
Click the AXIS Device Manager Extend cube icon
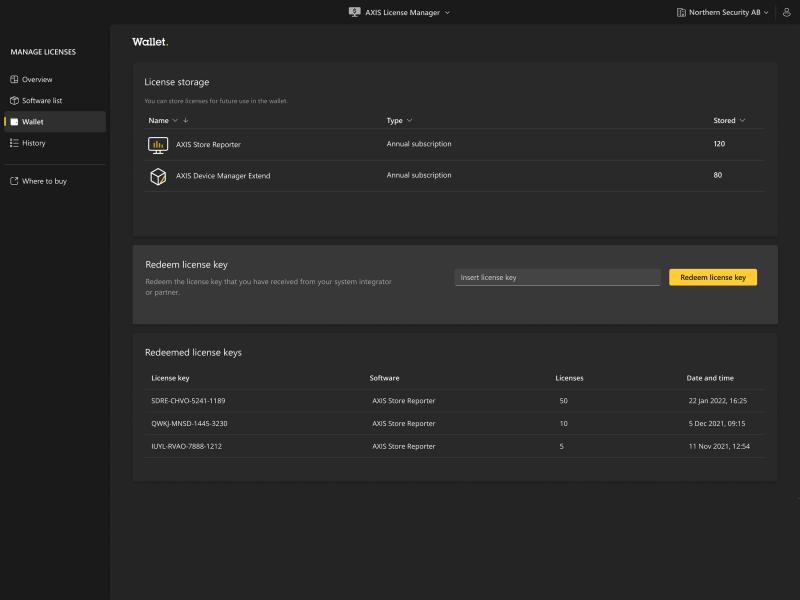pos(158,177)
